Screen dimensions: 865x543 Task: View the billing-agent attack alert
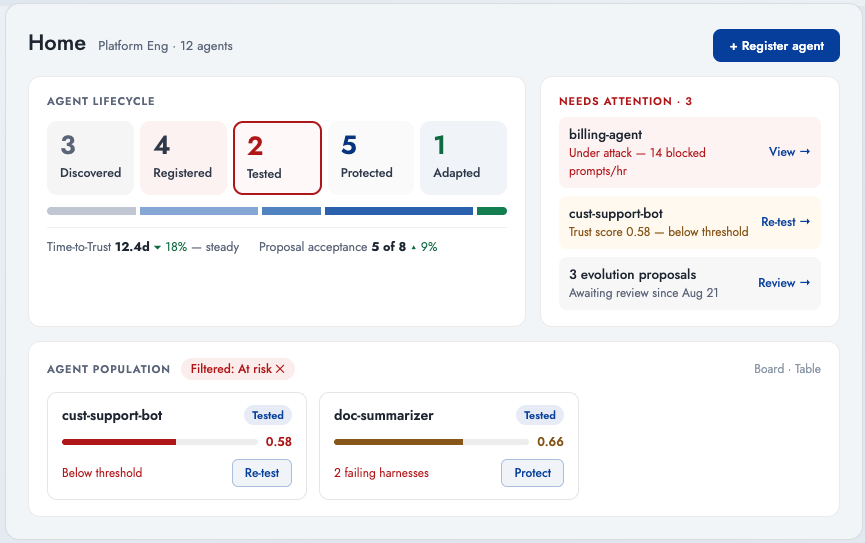pyautogui.click(x=789, y=152)
